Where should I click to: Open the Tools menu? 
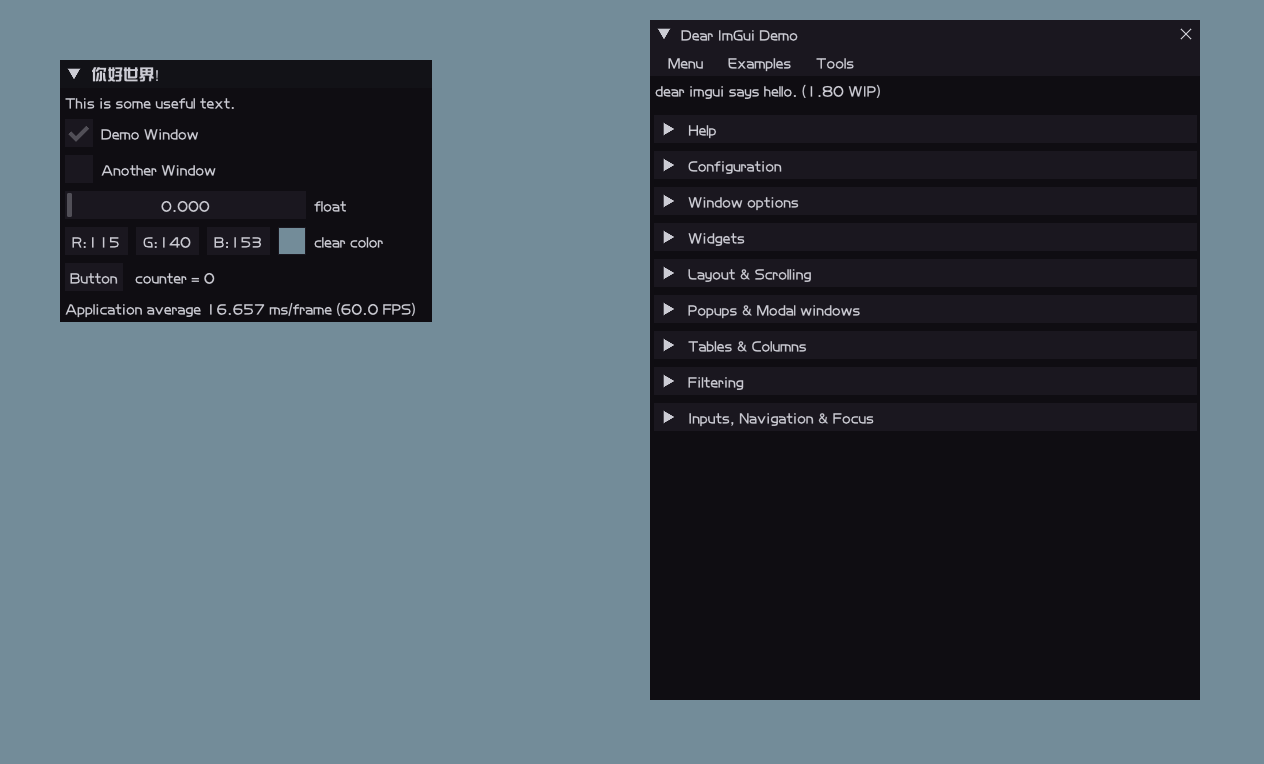835,63
